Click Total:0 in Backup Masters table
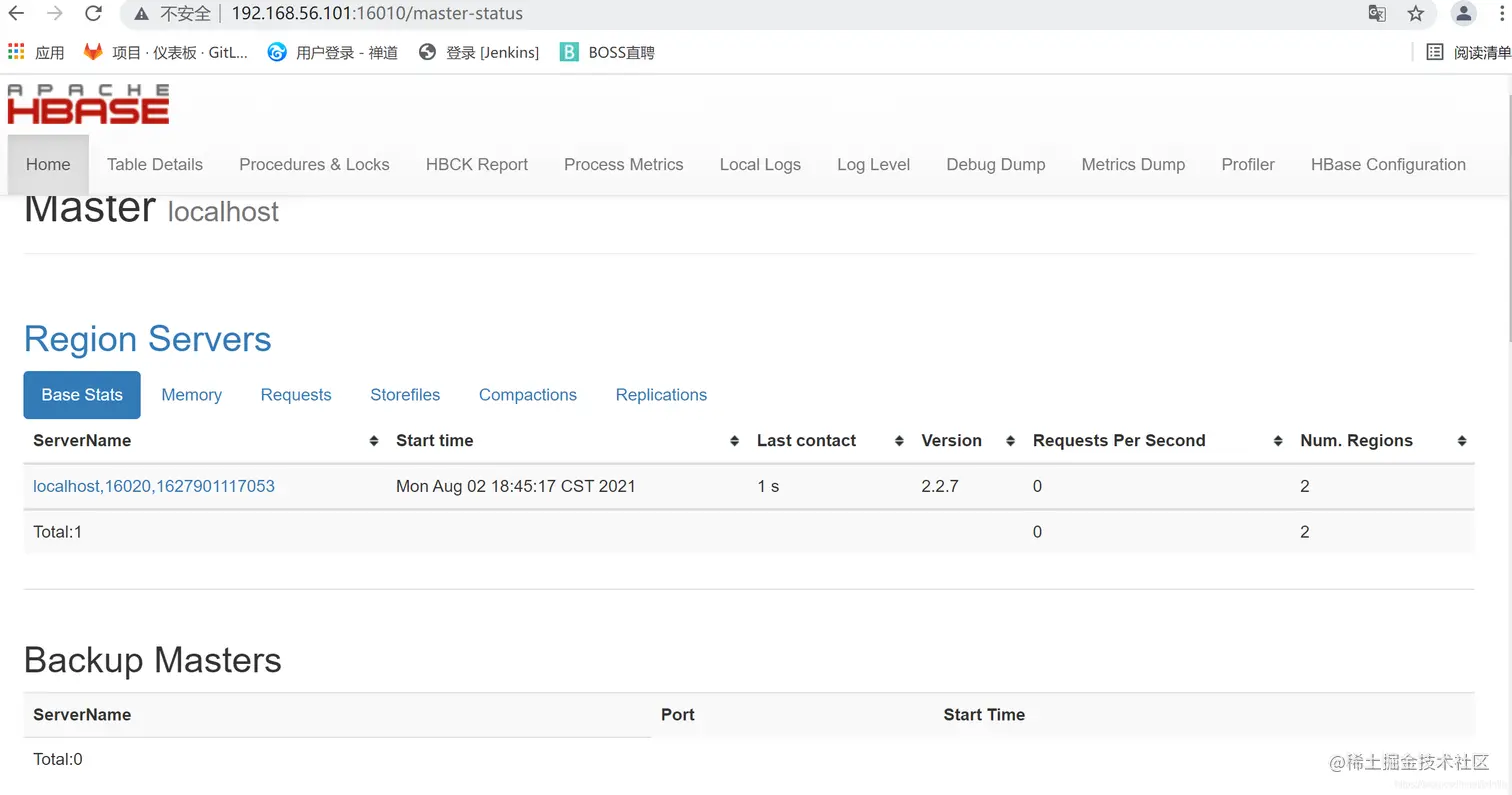This screenshot has width=1512, height=795. click(58, 759)
